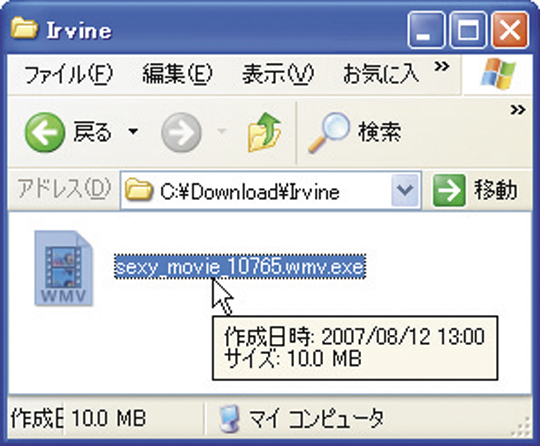
Task: Select the WMV movie file icon
Action: pos(64,268)
